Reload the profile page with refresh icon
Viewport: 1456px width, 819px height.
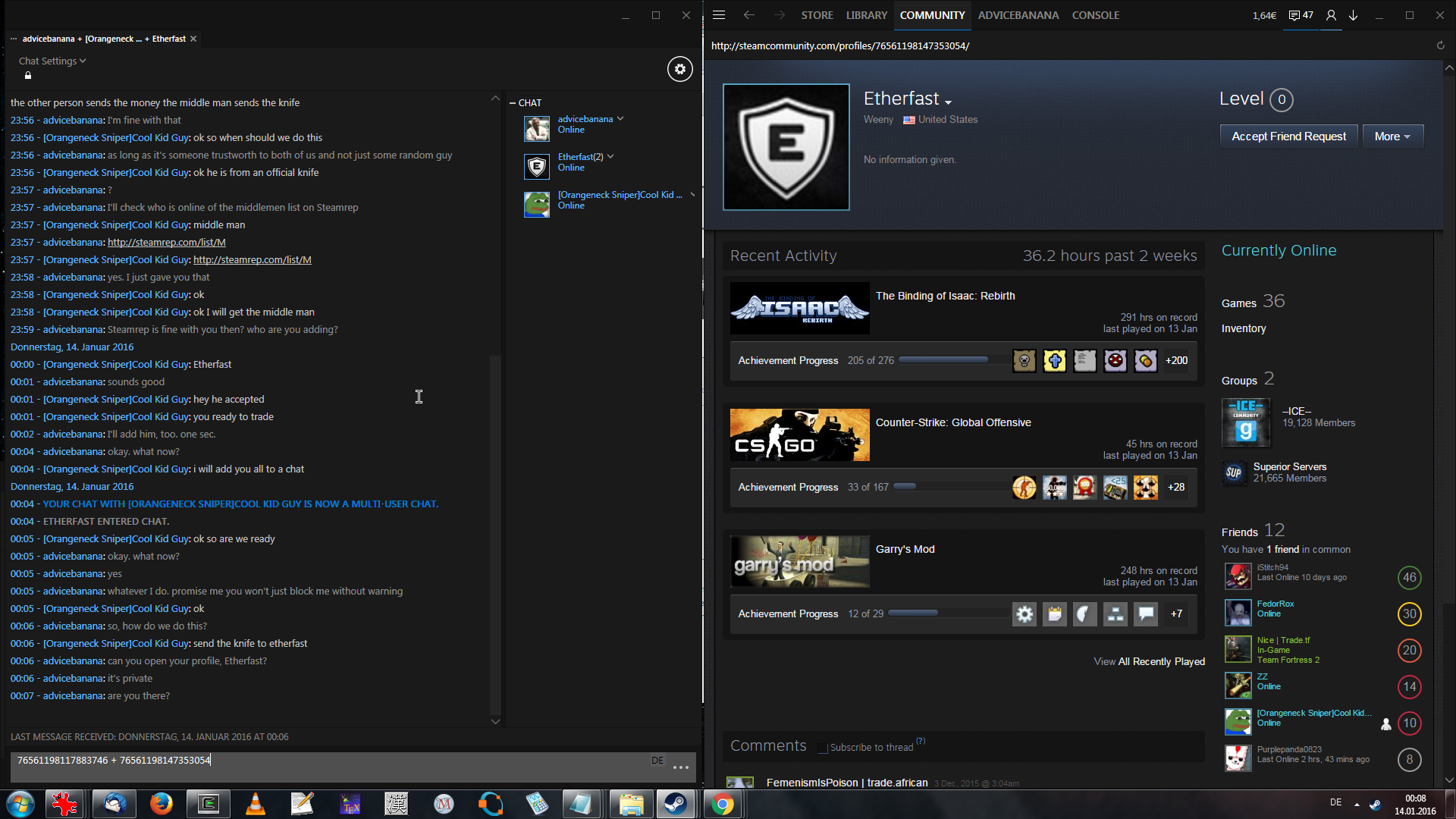pyautogui.click(x=1440, y=45)
